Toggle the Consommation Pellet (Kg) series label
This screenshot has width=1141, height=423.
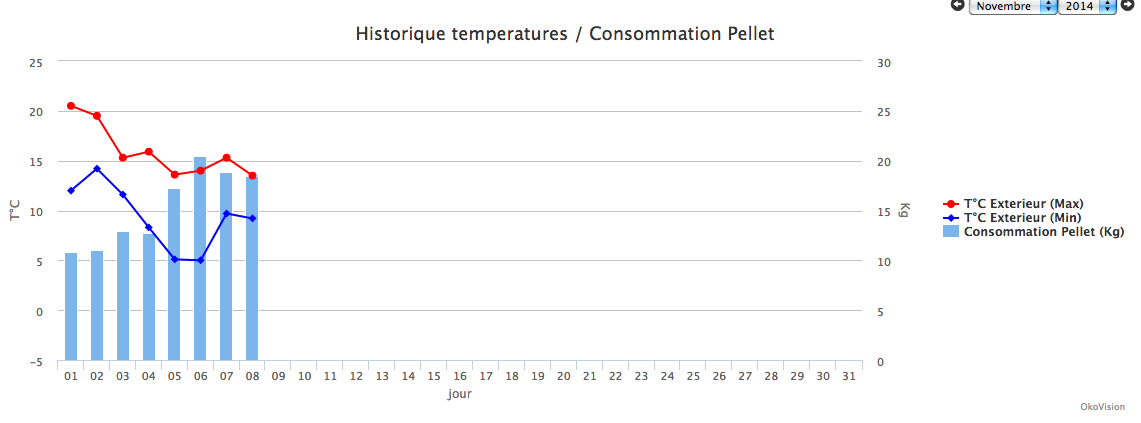point(1043,231)
